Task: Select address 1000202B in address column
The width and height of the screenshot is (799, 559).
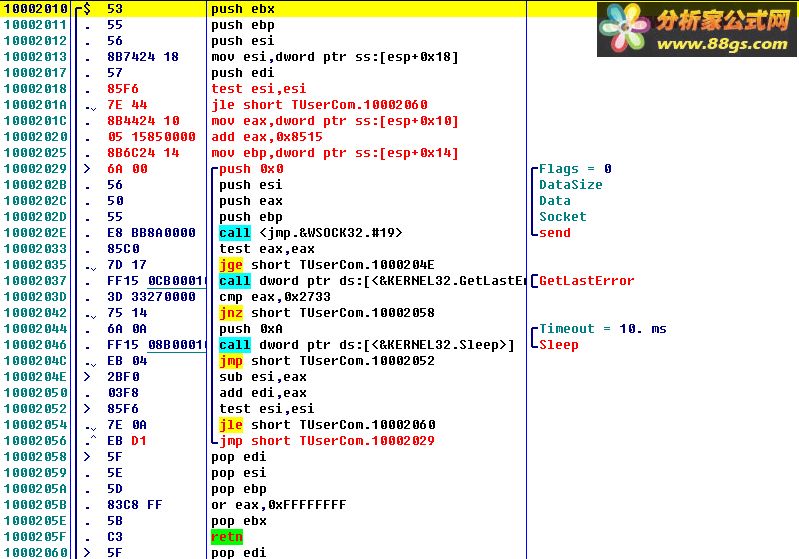Action: click(x=35, y=185)
